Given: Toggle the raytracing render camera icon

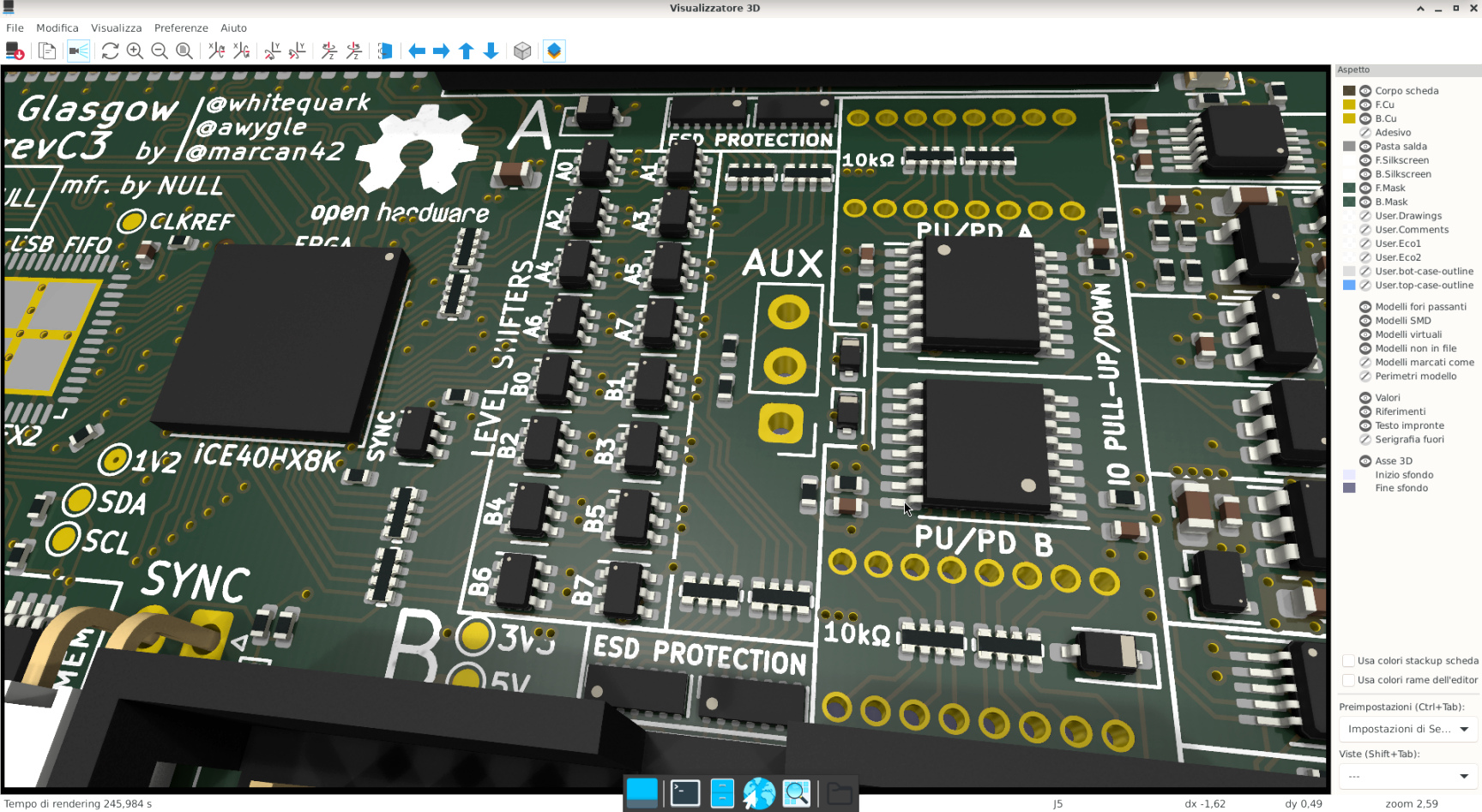Looking at the screenshot, I should point(79,51).
